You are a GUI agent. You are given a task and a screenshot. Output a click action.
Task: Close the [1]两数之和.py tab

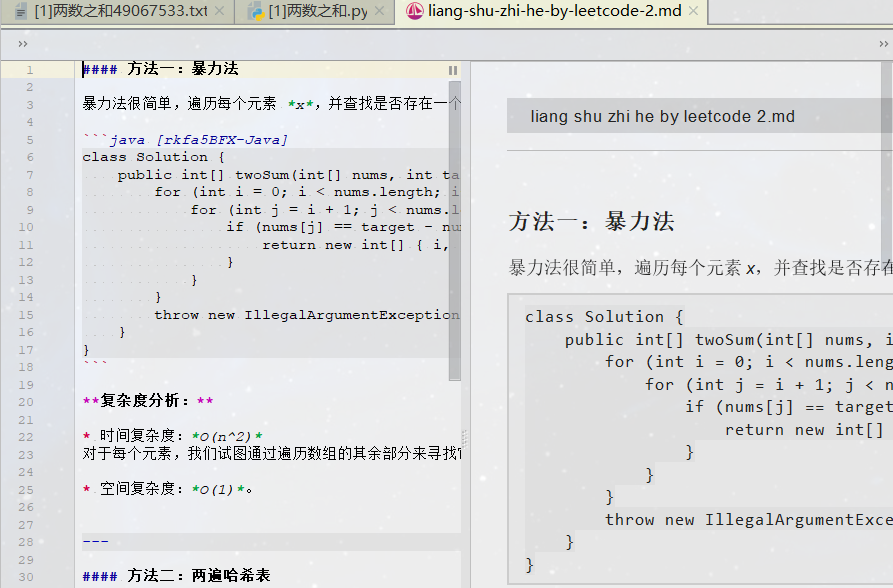tap(380, 11)
